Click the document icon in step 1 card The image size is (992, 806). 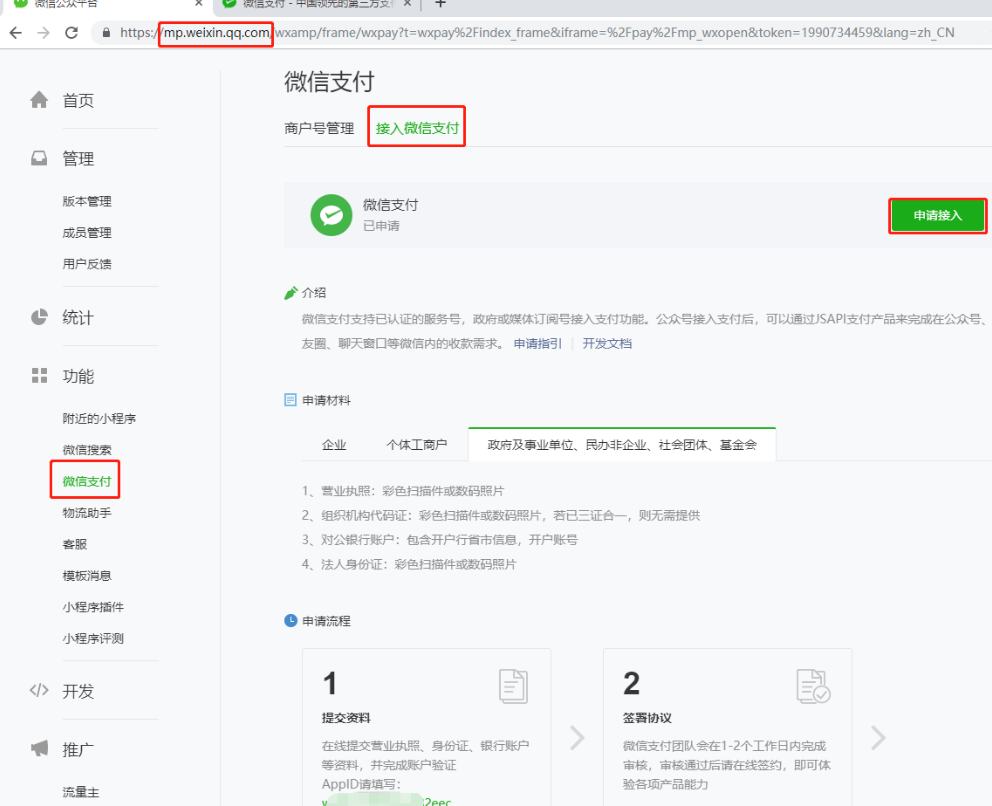[x=513, y=686]
